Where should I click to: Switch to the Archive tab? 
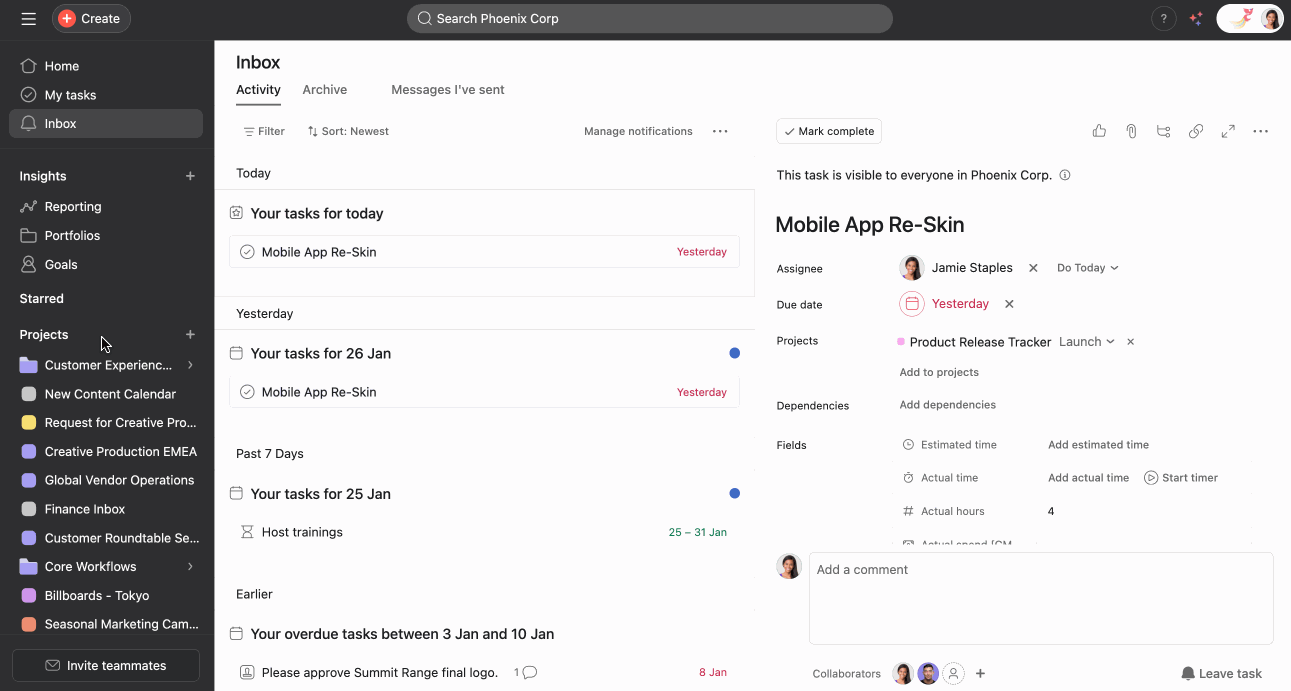[324, 89]
